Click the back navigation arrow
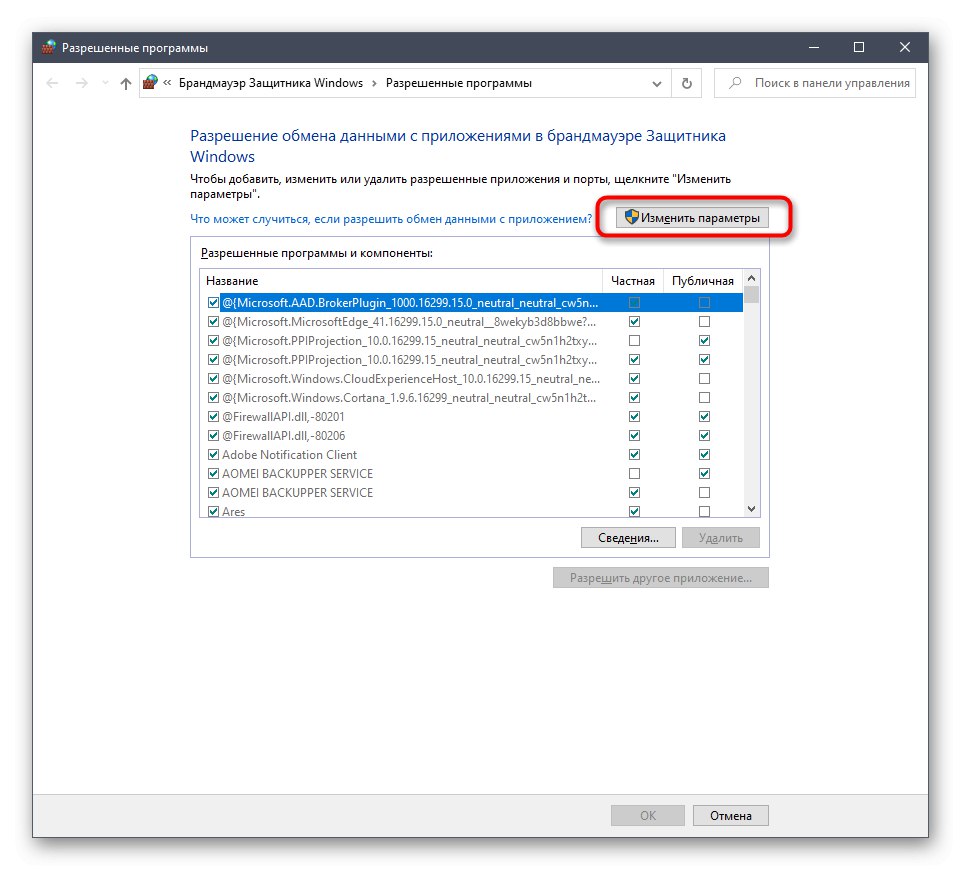Image resolution: width=961 pixels, height=870 pixels. 51,83
